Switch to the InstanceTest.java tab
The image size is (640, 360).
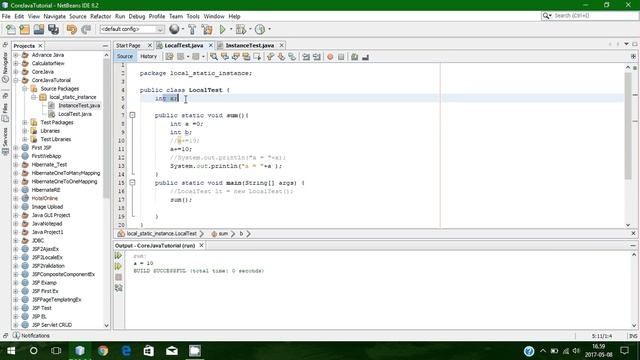(250, 45)
